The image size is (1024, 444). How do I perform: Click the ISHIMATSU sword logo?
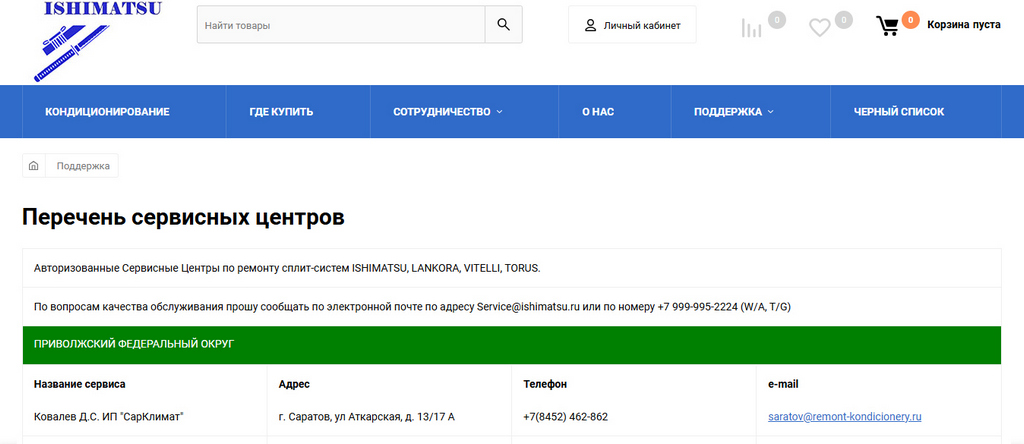pos(97,40)
